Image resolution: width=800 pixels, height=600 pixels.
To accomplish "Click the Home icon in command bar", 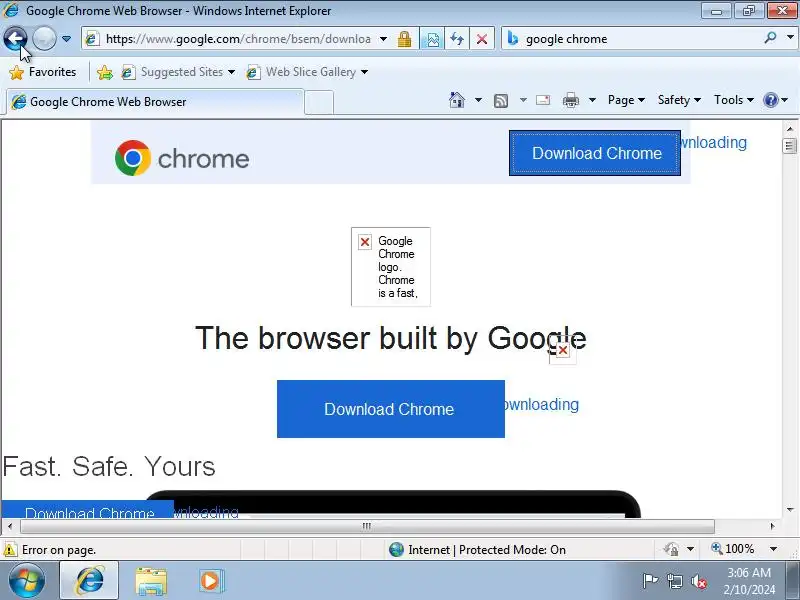I will 457,100.
